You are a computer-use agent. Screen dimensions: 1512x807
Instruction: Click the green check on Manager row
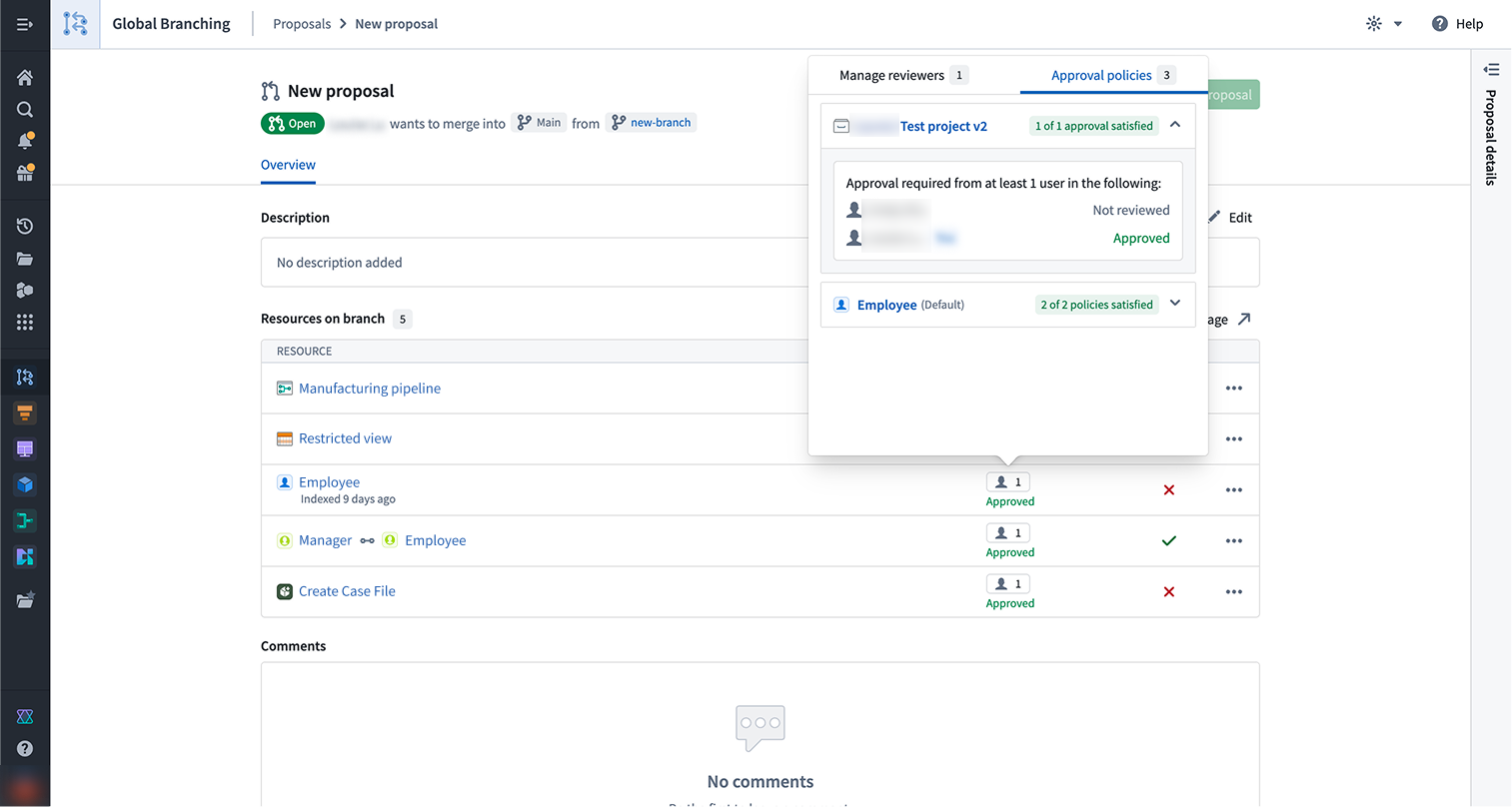(1169, 541)
